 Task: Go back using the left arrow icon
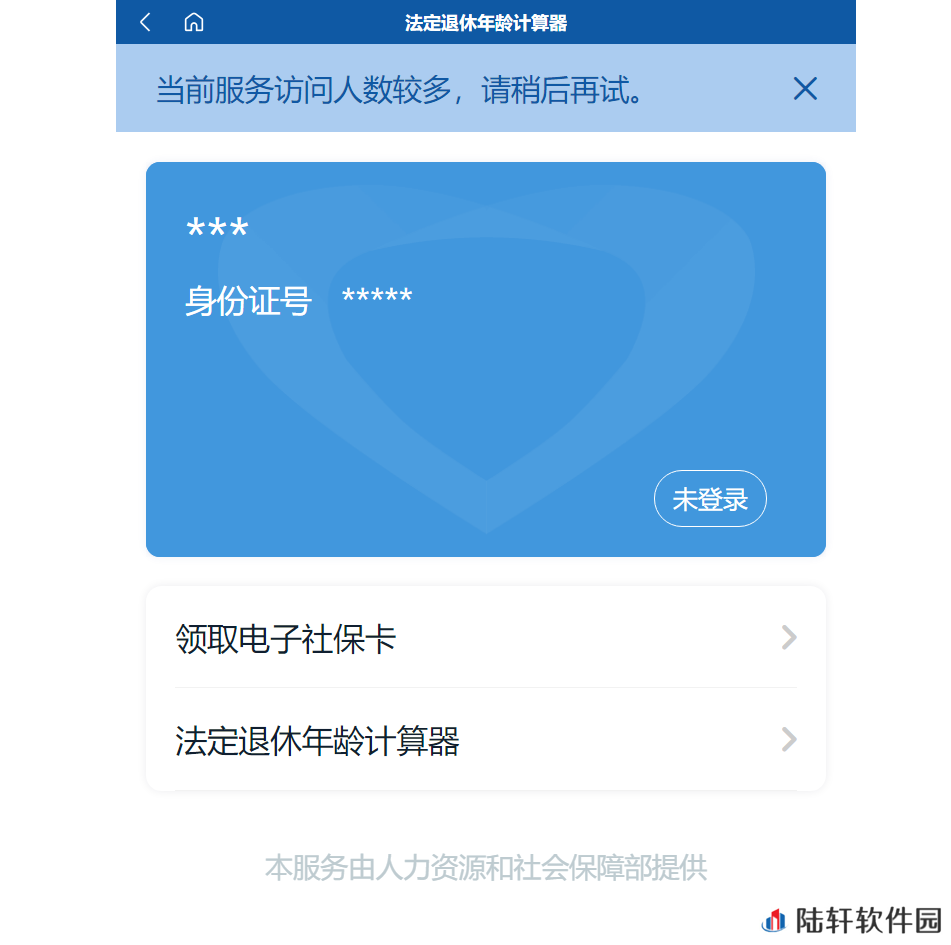coord(146,22)
